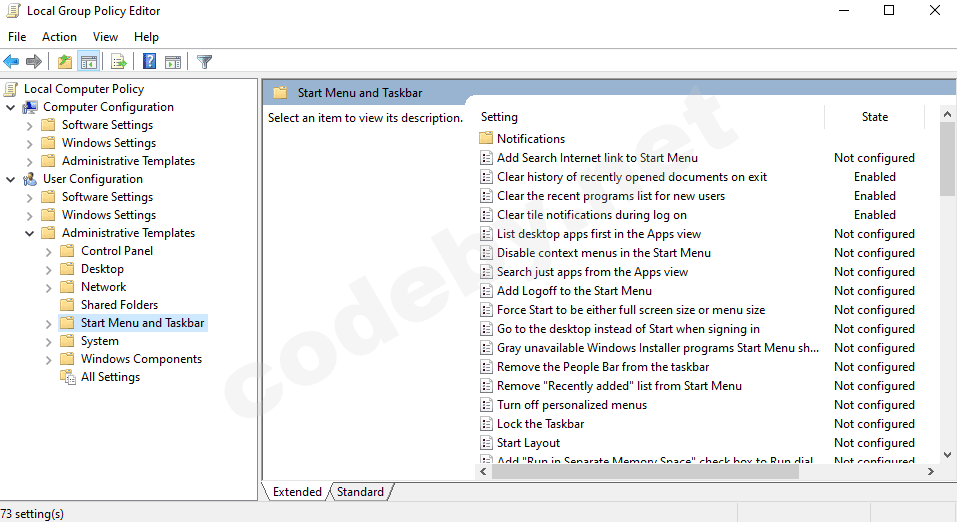Select Software Settings under Computer Configuration
Image resolution: width=957 pixels, height=522 pixels.
107,125
